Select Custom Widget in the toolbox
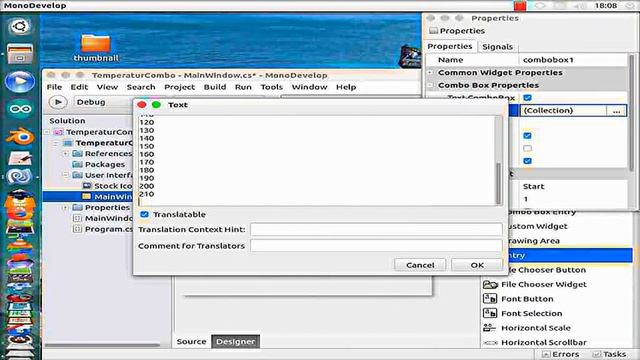The height and width of the screenshot is (360, 640). click(x=538, y=226)
